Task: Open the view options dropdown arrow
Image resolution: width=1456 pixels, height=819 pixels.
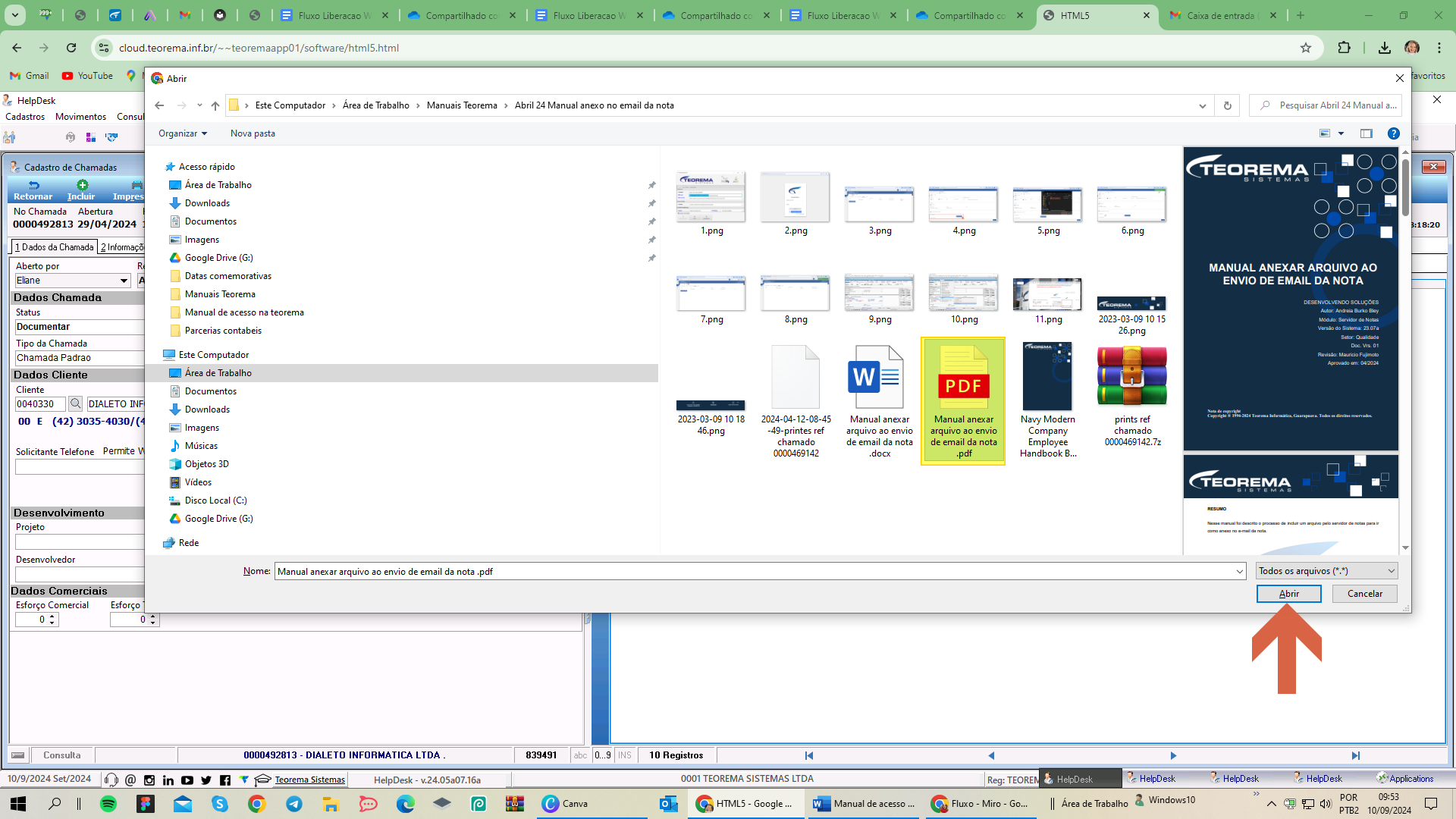Action: (x=1341, y=133)
